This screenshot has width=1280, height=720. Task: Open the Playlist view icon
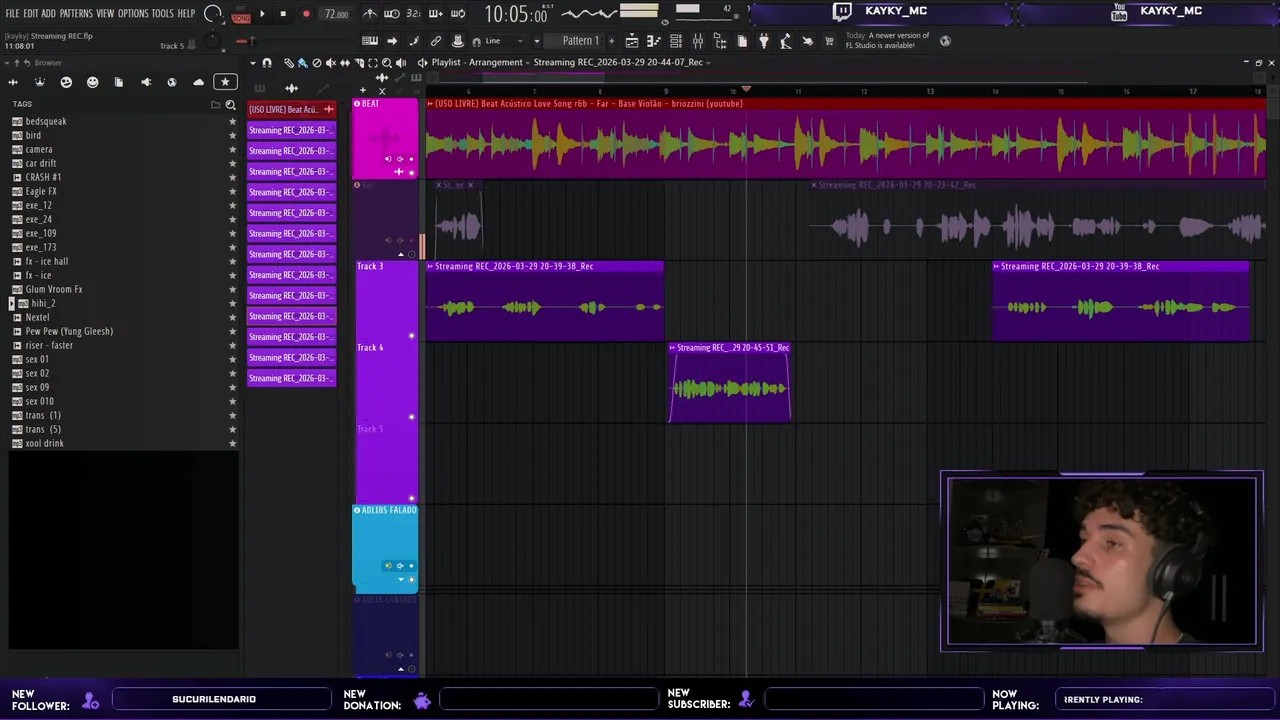coord(632,41)
